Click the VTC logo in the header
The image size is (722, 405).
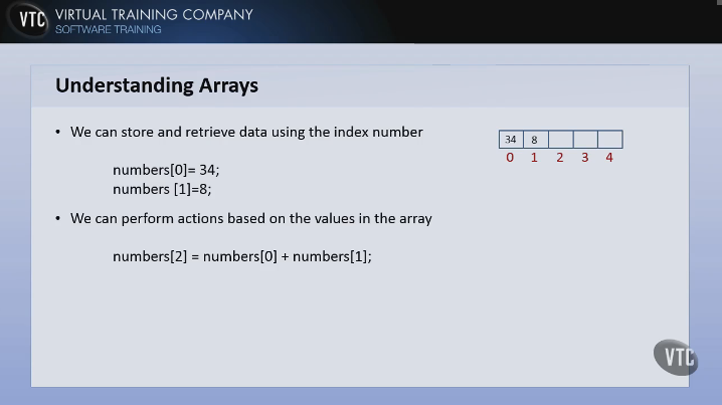coord(29,21)
